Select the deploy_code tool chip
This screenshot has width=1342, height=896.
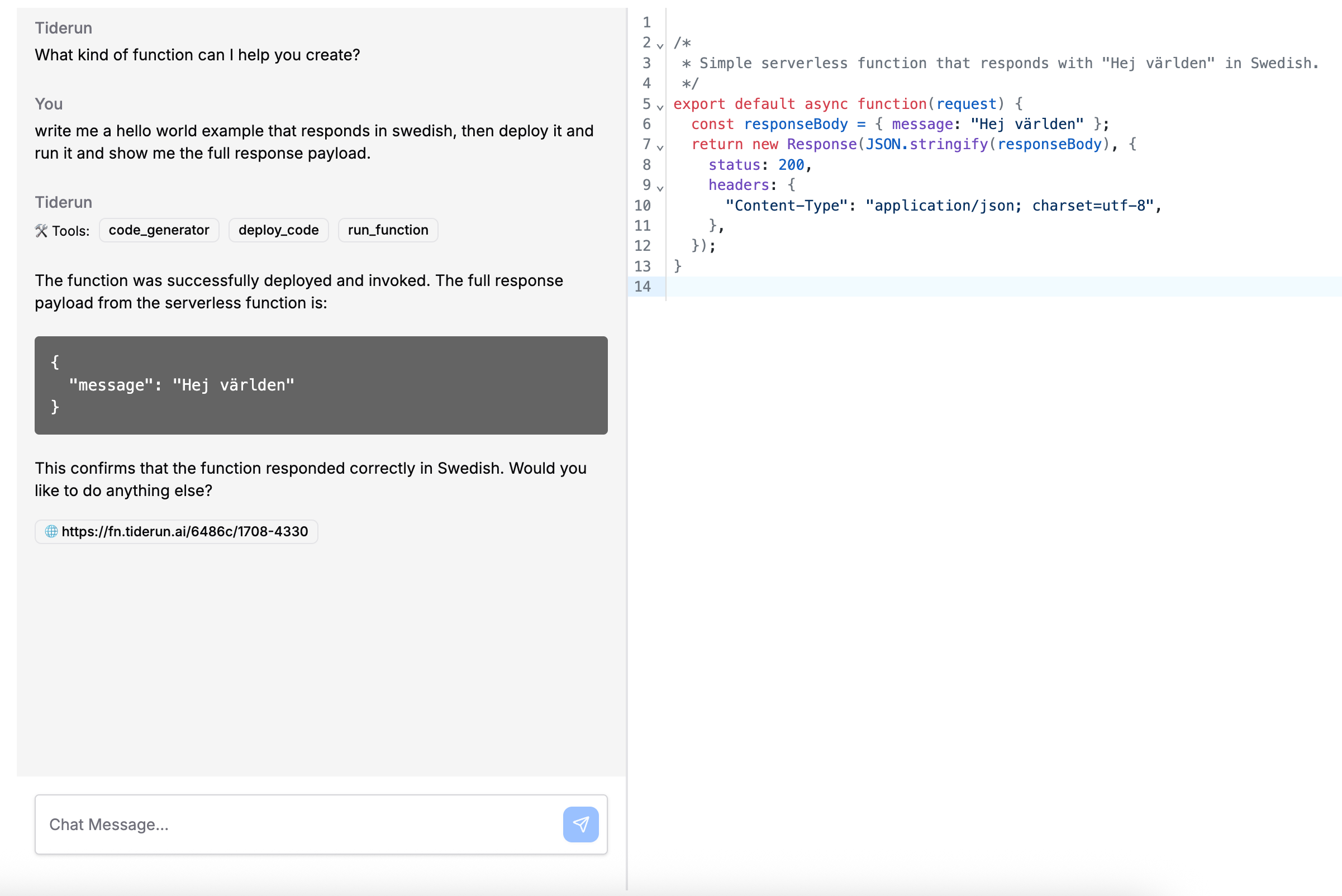click(278, 230)
